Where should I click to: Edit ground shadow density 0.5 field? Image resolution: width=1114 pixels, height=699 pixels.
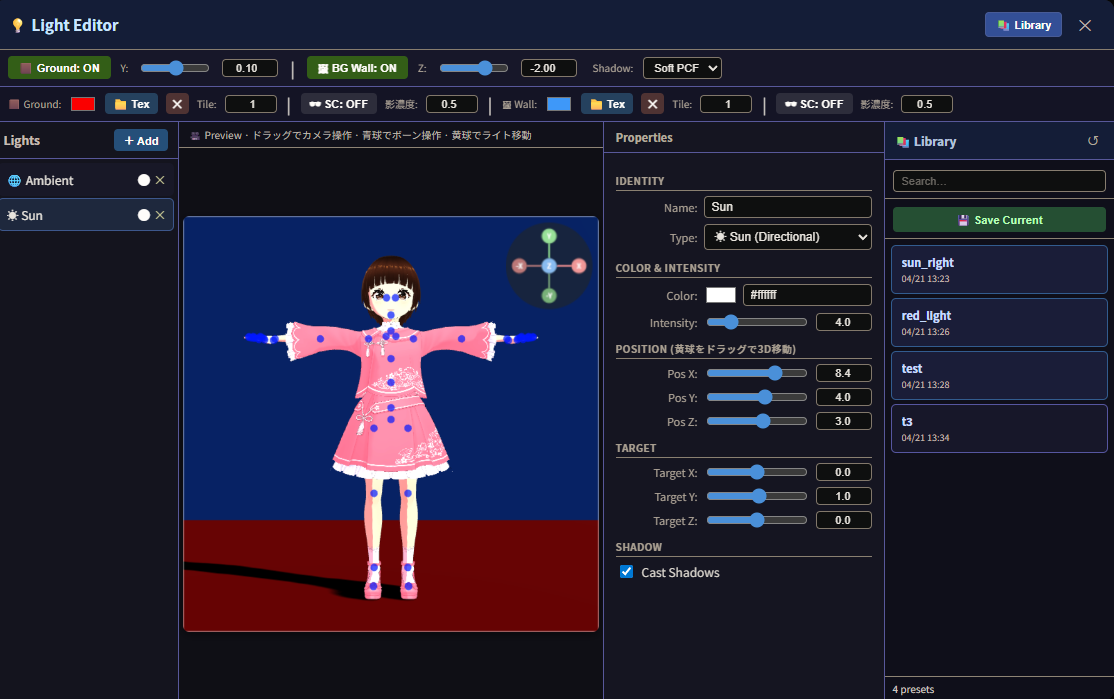pos(452,104)
